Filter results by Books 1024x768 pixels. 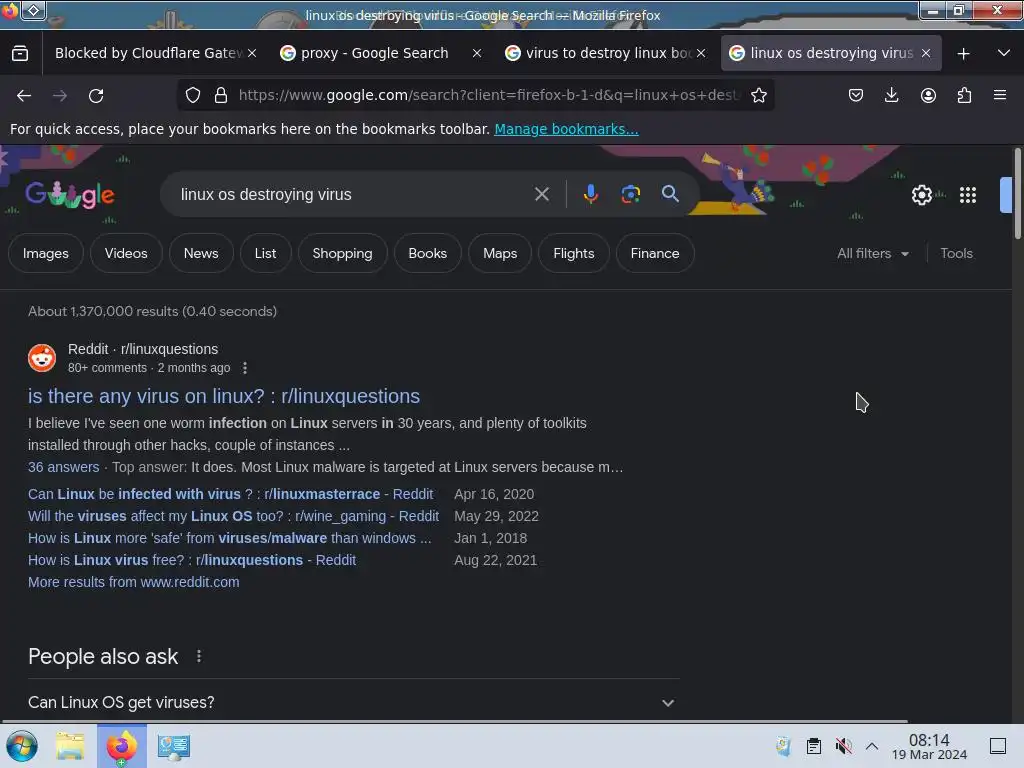pyautogui.click(x=428, y=253)
